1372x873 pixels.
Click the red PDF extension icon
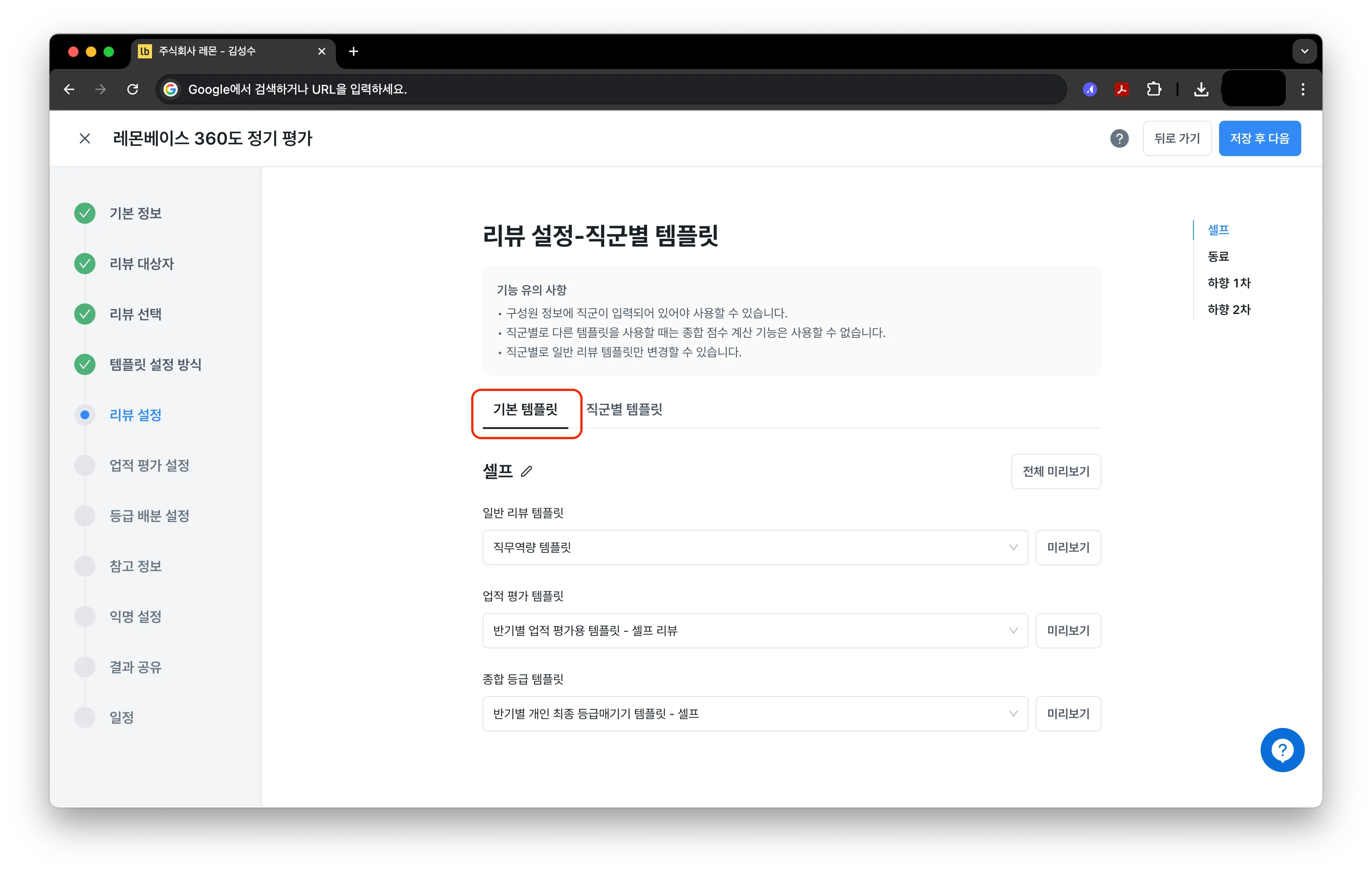[x=1122, y=89]
